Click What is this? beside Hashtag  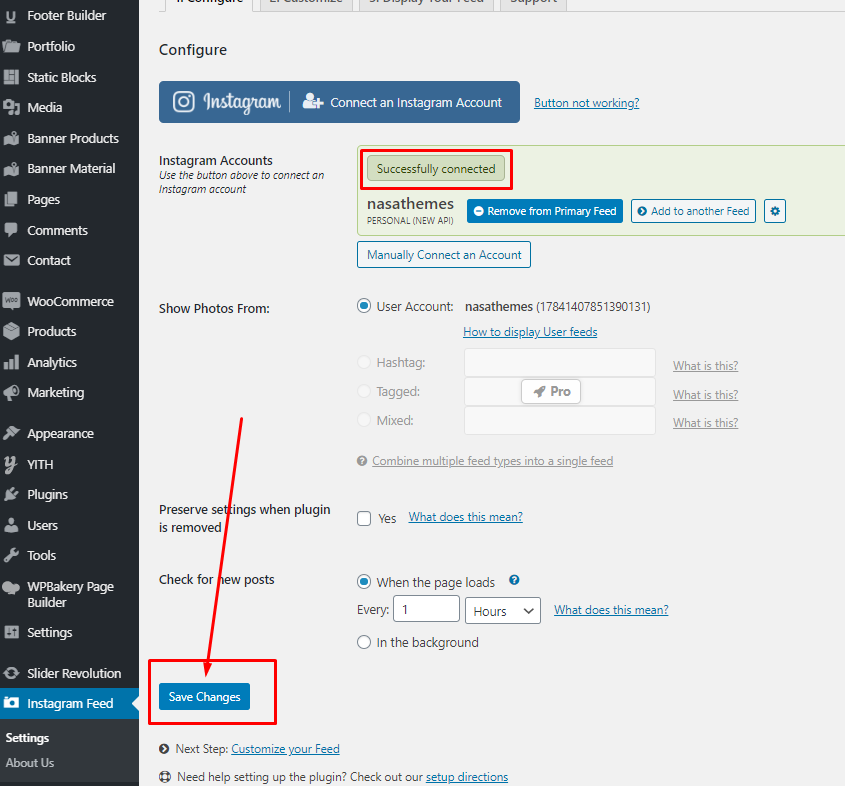click(705, 366)
